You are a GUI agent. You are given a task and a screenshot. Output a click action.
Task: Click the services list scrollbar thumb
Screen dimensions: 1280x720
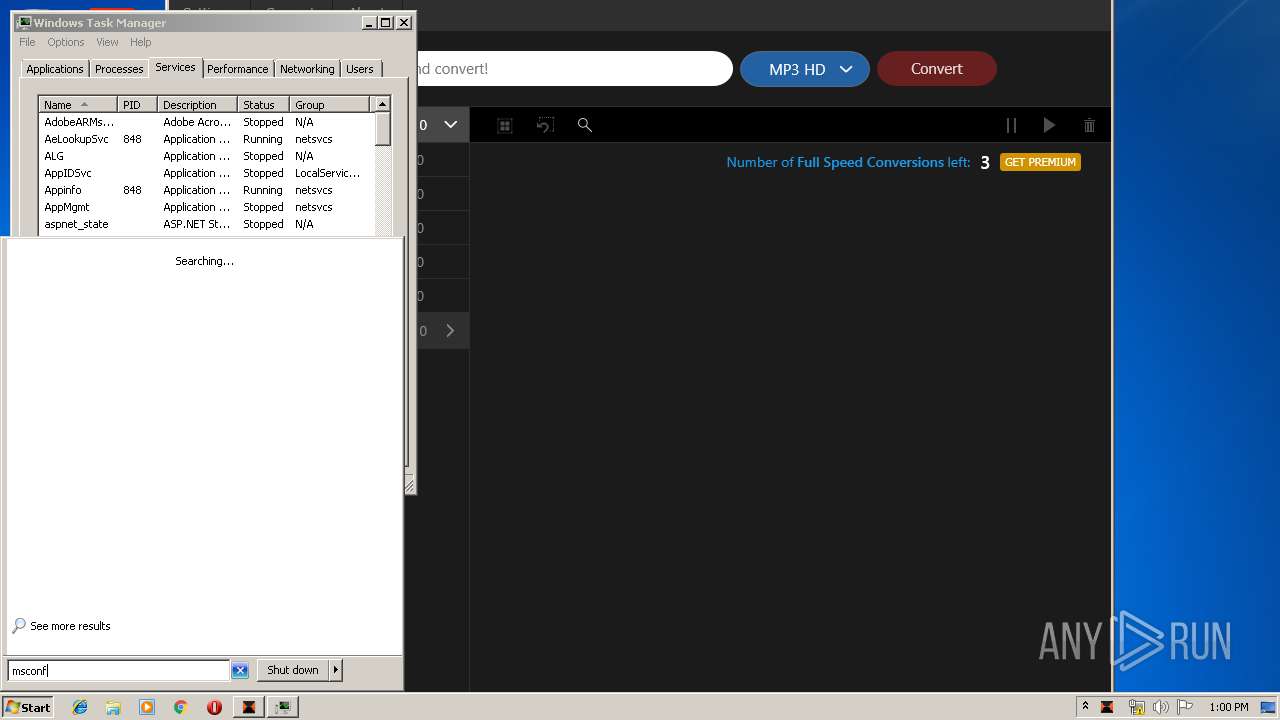382,129
